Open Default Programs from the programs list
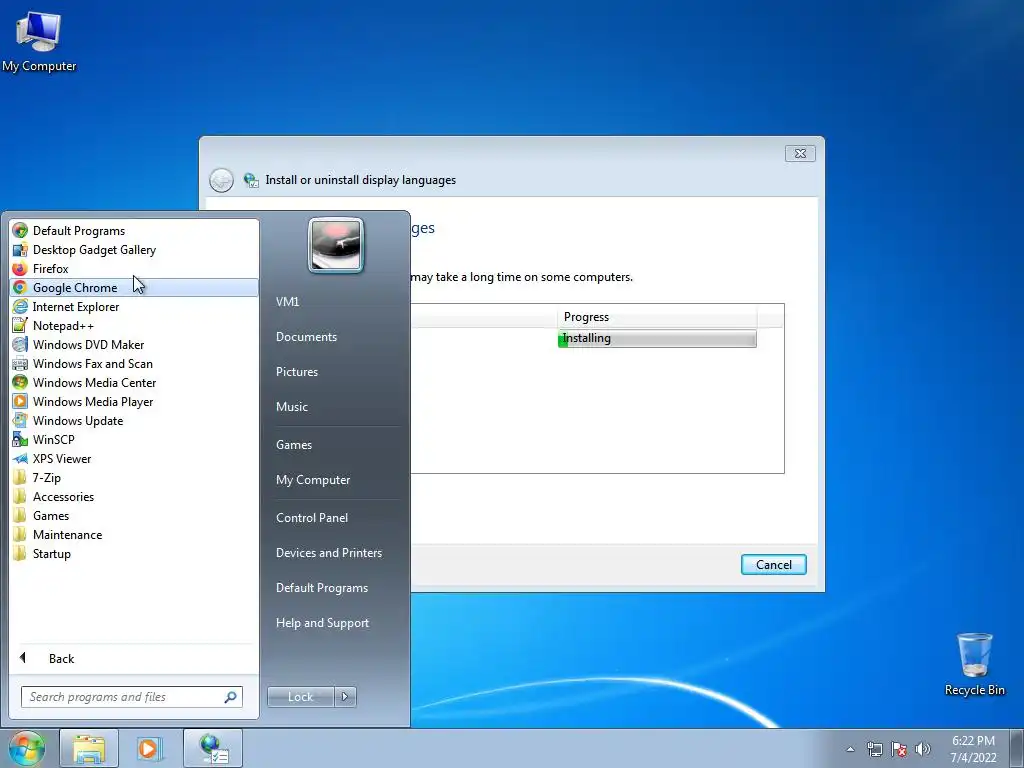The height and width of the screenshot is (768, 1024). (x=134, y=231)
